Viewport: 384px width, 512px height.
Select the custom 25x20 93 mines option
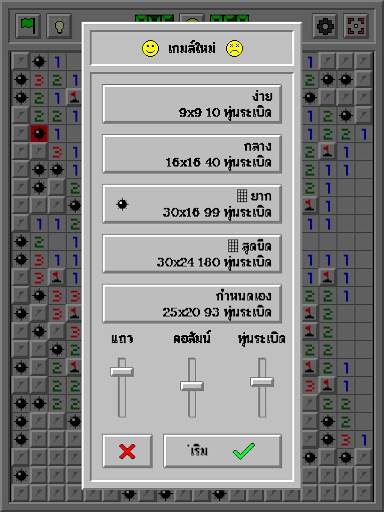[x=192, y=304]
